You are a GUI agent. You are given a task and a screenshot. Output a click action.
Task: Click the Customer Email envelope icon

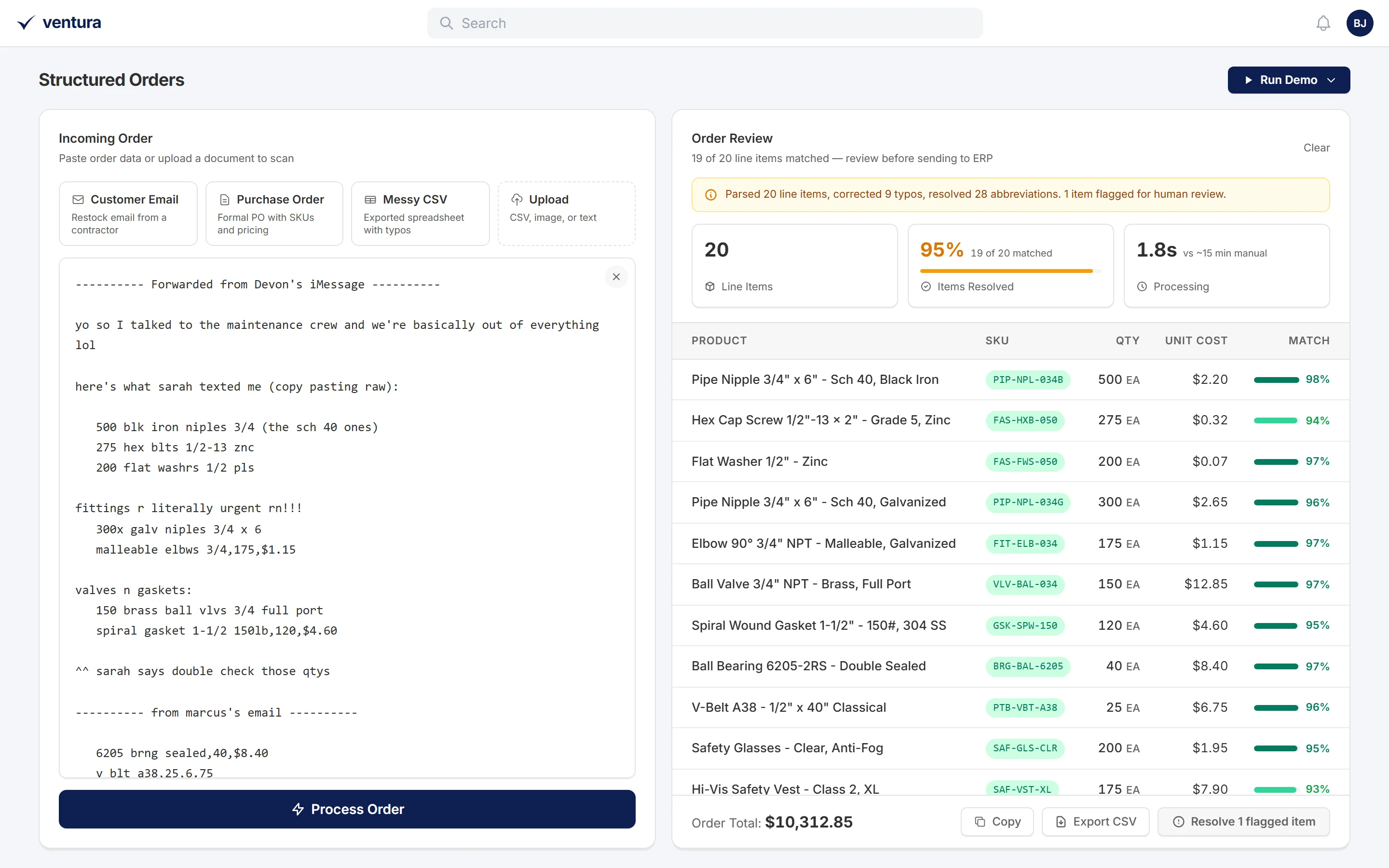(78, 199)
